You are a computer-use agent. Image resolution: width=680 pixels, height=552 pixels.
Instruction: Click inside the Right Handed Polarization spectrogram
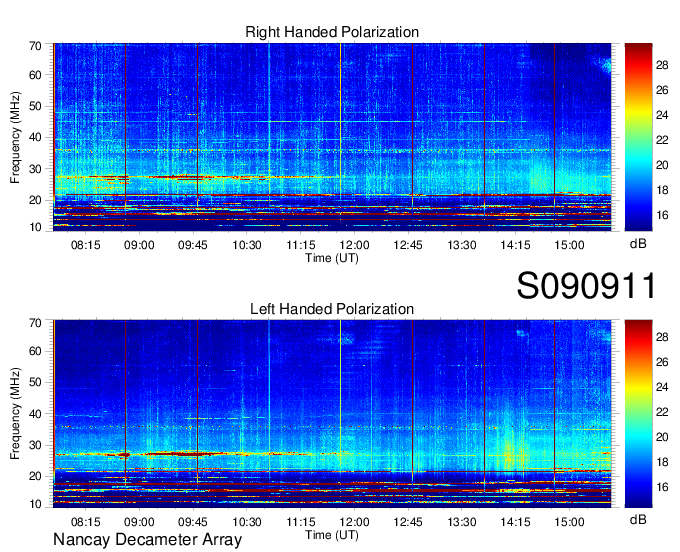pos(332,137)
